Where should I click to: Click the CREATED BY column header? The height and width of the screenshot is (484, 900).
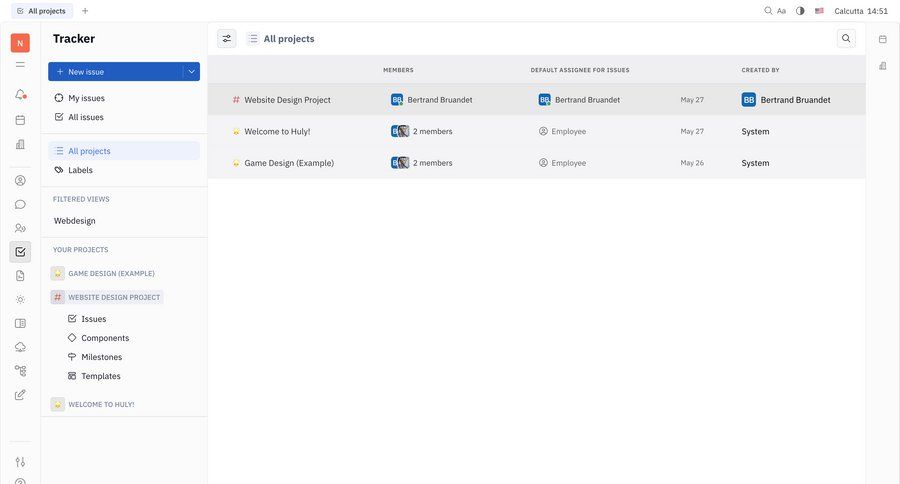coord(760,70)
